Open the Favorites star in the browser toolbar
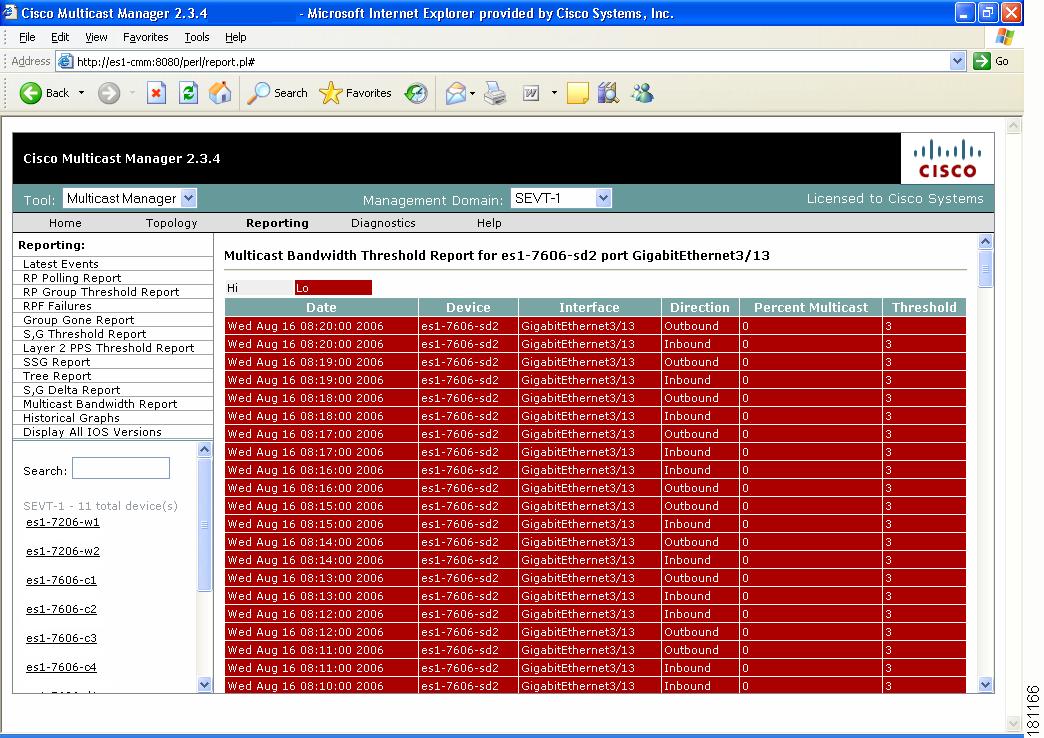Image resolution: width=1044 pixels, height=738 pixels. 355,93
